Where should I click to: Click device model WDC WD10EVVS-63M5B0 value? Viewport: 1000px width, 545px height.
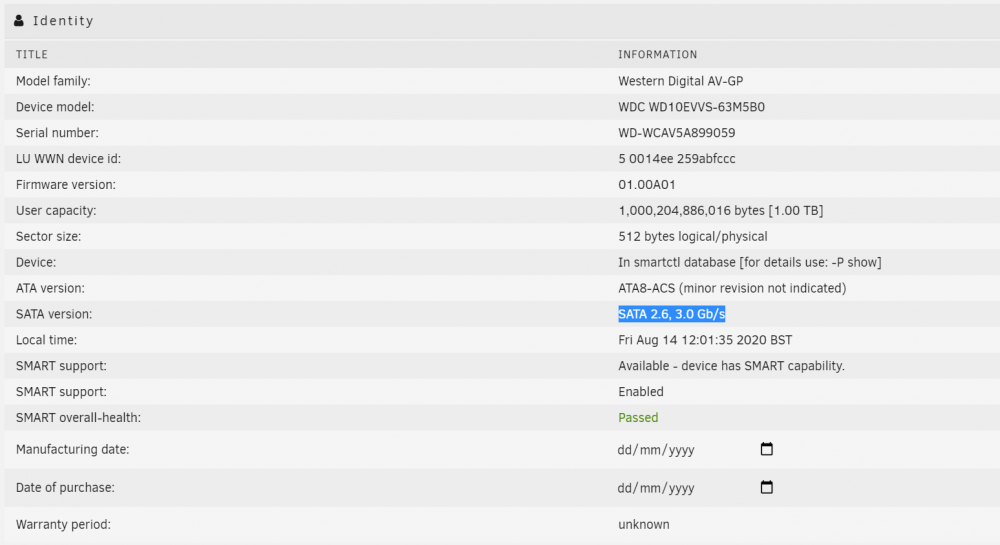click(x=691, y=107)
